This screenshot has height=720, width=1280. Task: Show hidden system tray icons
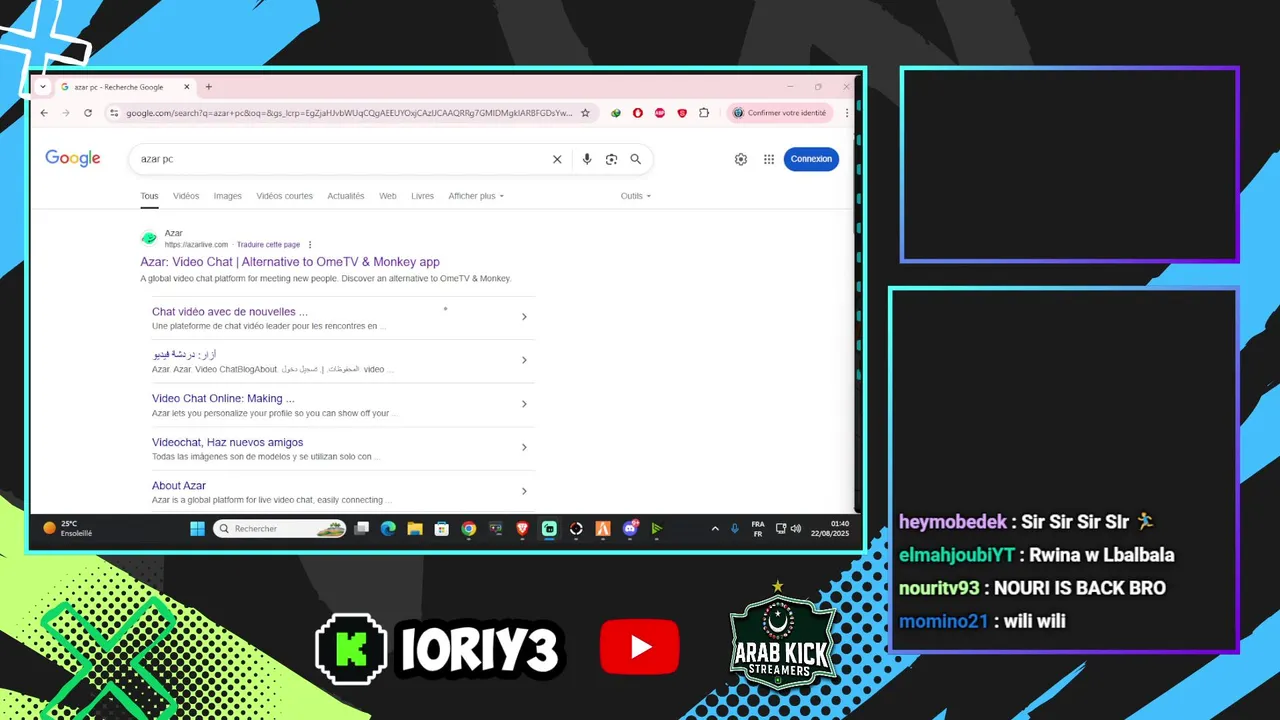pyautogui.click(x=715, y=528)
